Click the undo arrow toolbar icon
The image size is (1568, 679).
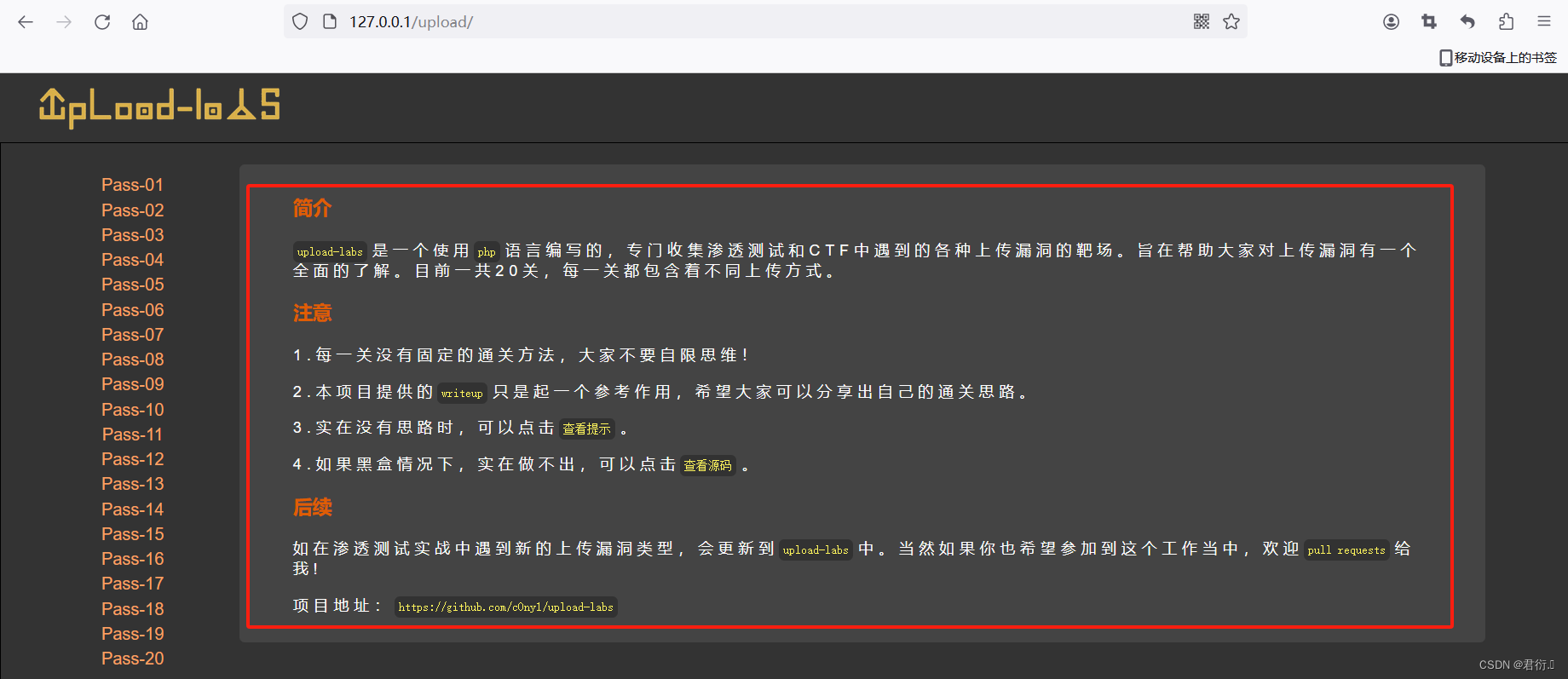(1467, 22)
